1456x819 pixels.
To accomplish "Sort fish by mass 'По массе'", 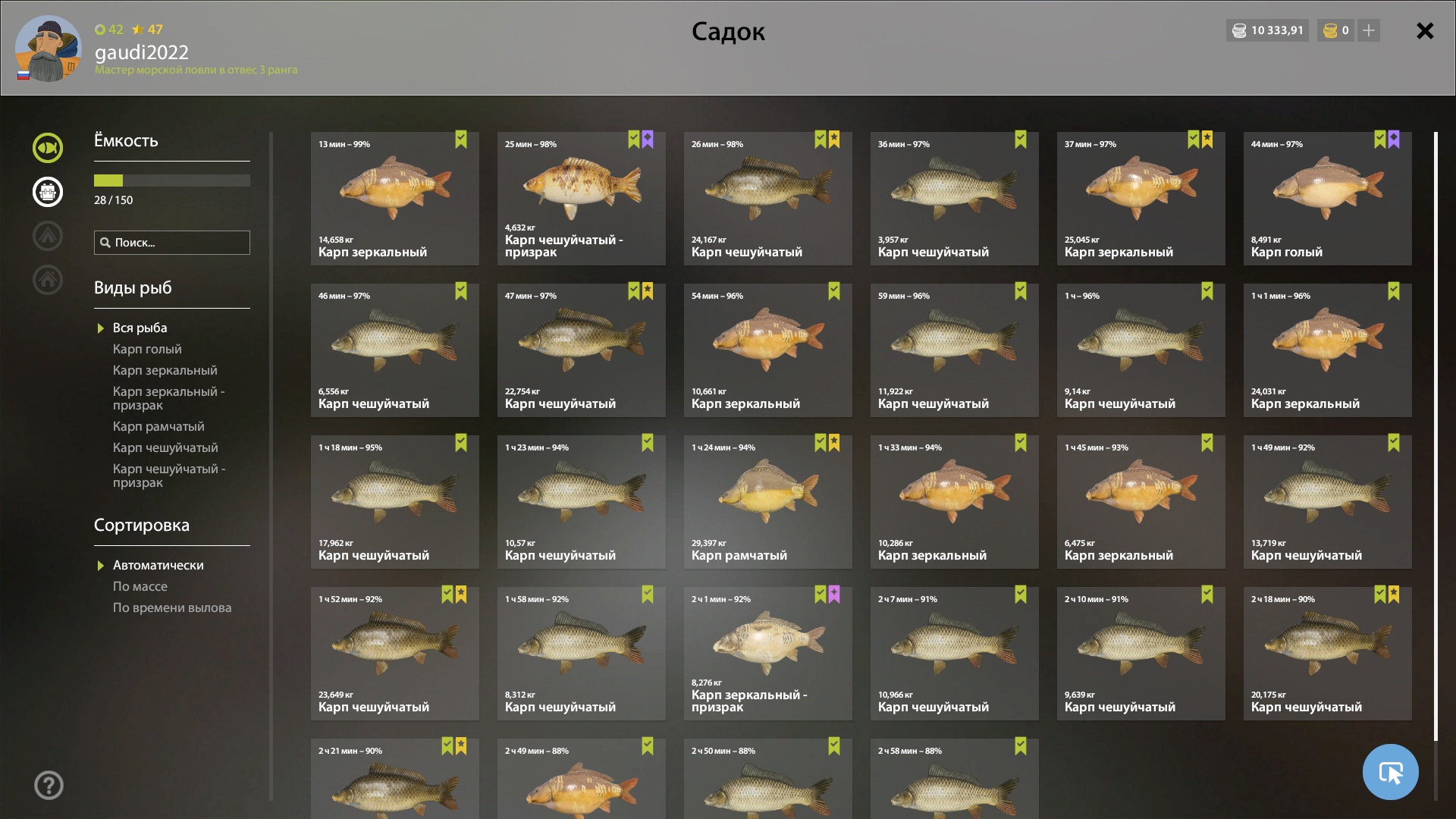I will (x=140, y=586).
